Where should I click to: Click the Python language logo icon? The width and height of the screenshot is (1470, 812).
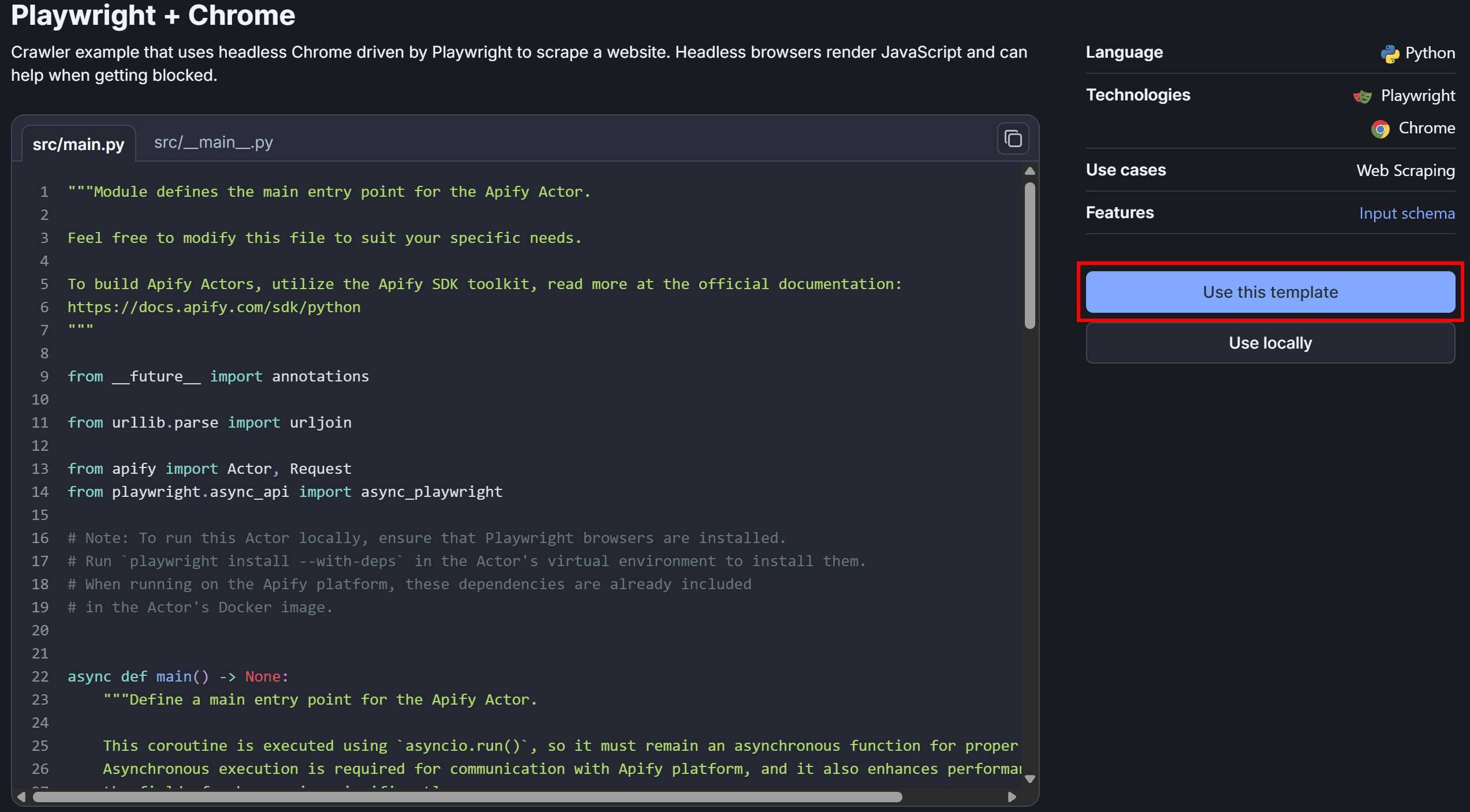(1390, 54)
